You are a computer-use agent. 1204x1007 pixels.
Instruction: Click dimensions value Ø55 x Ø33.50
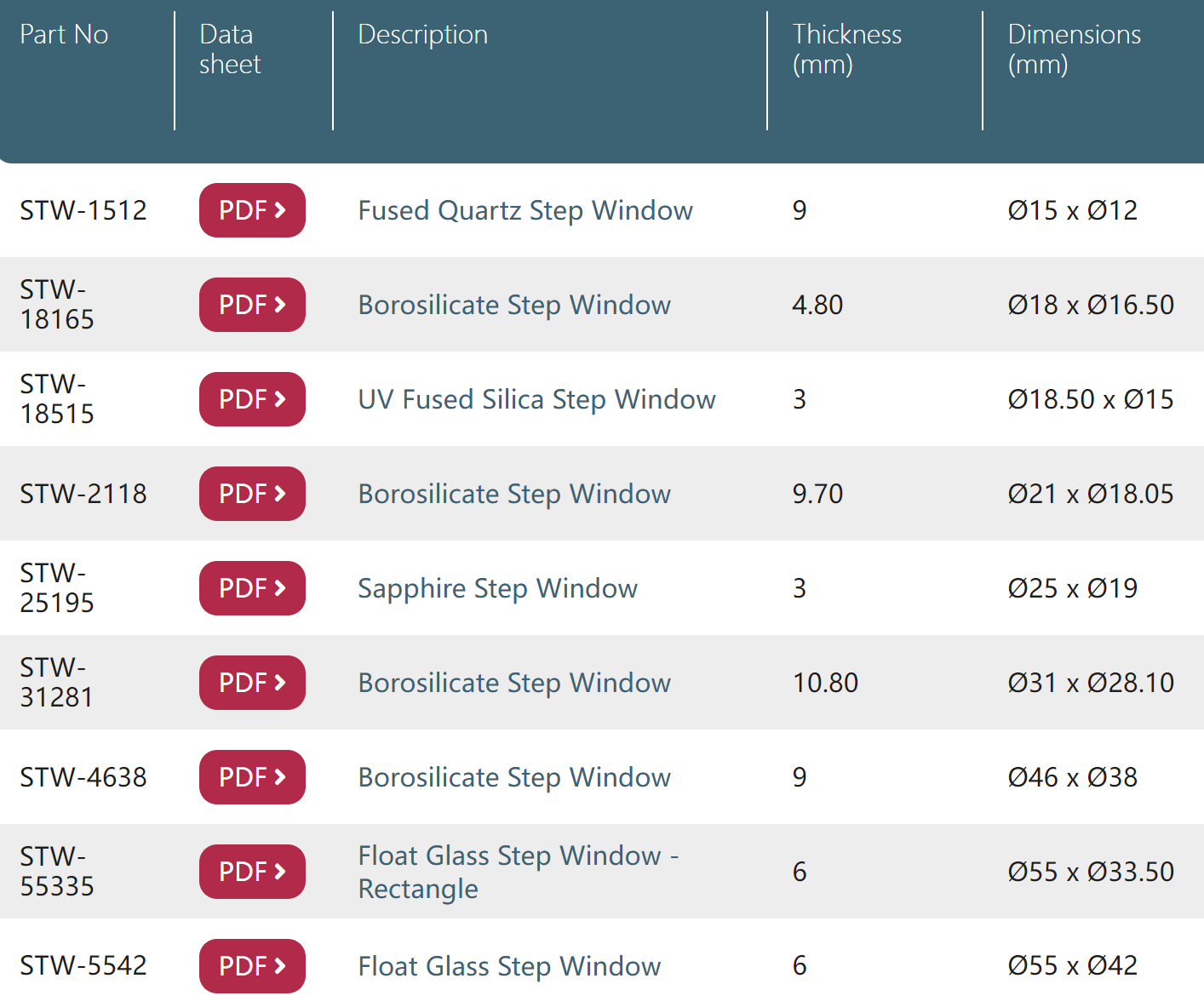coord(1091,872)
